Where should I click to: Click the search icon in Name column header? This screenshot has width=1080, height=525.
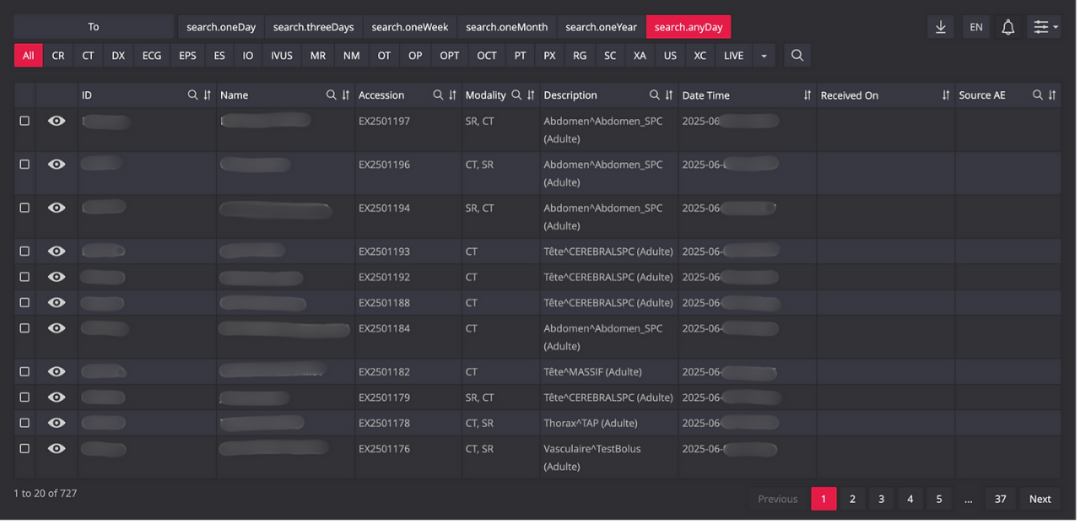pos(331,95)
